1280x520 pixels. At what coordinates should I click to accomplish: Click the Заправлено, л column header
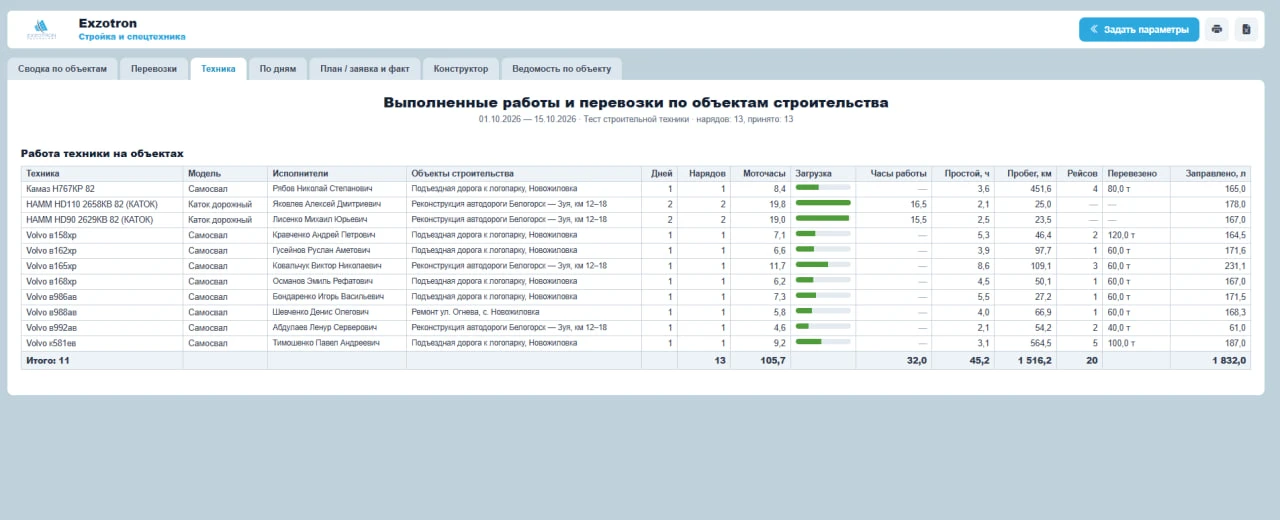[x=1210, y=173]
